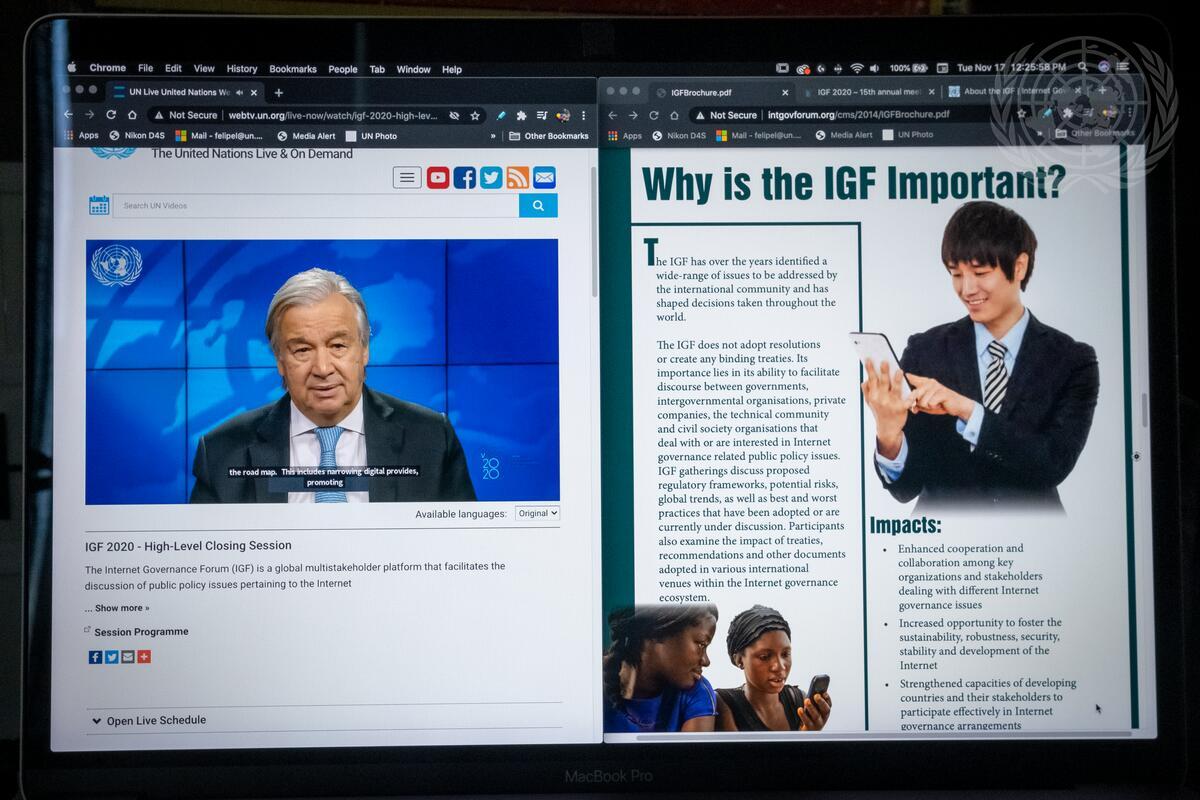Bookmark the webtv.un.org page with the star
This screenshot has height=800, width=1200.
click(x=475, y=115)
